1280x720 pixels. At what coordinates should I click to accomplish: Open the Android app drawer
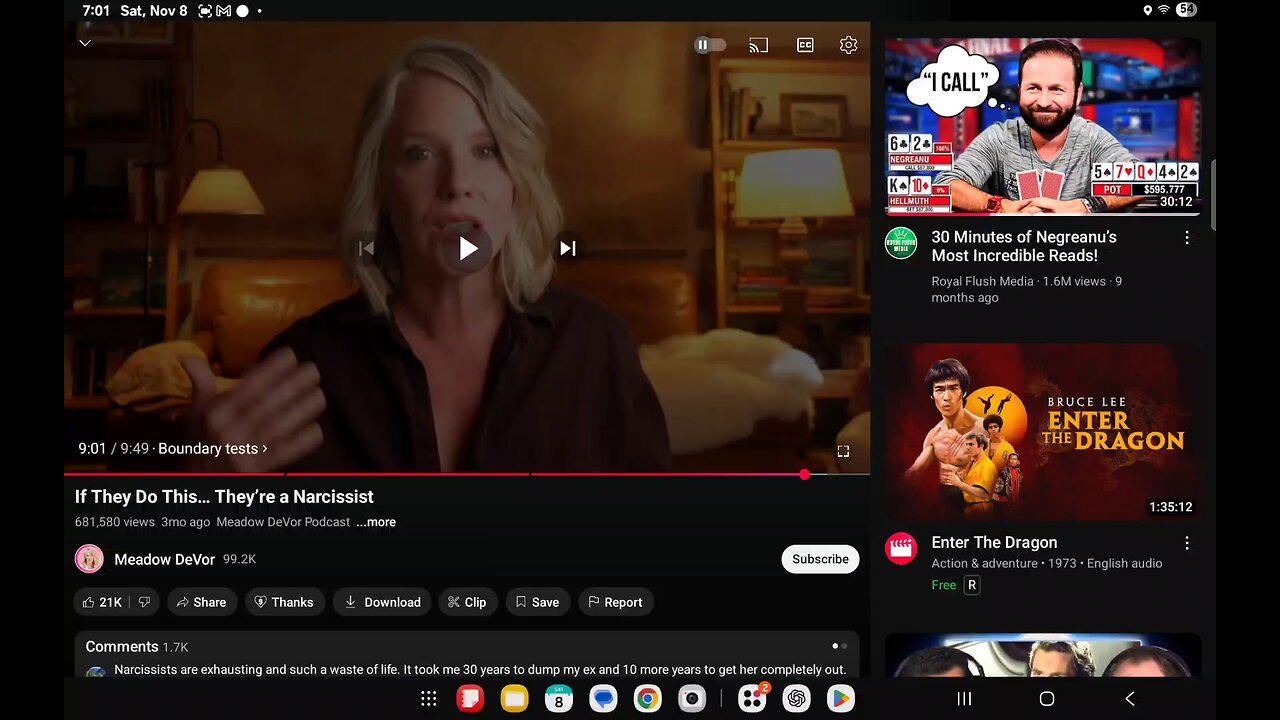click(428, 699)
